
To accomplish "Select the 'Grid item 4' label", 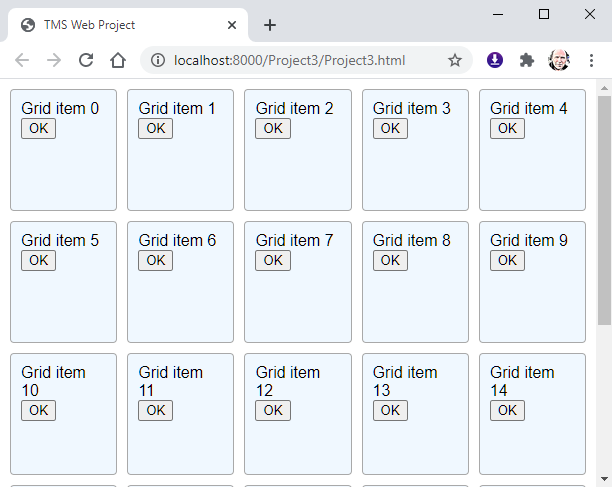I will (x=529, y=108).
